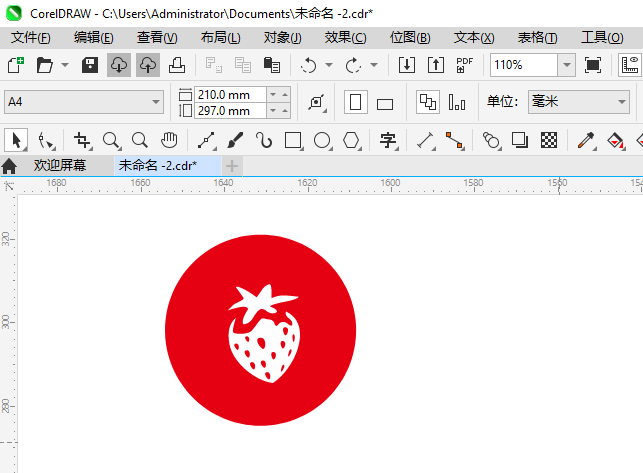The height and width of the screenshot is (473, 643).
Task: Toggle full-screen preview icon
Action: [x=593, y=65]
